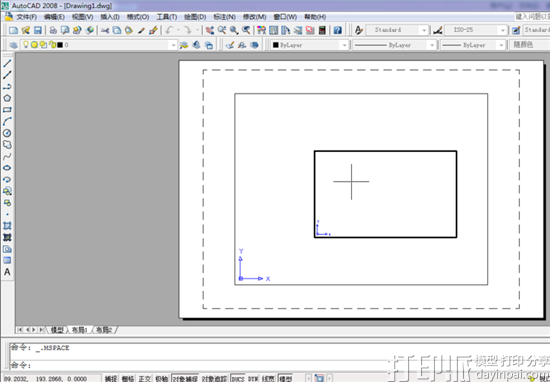Click the Undo arrow icon

(x=169, y=30)
